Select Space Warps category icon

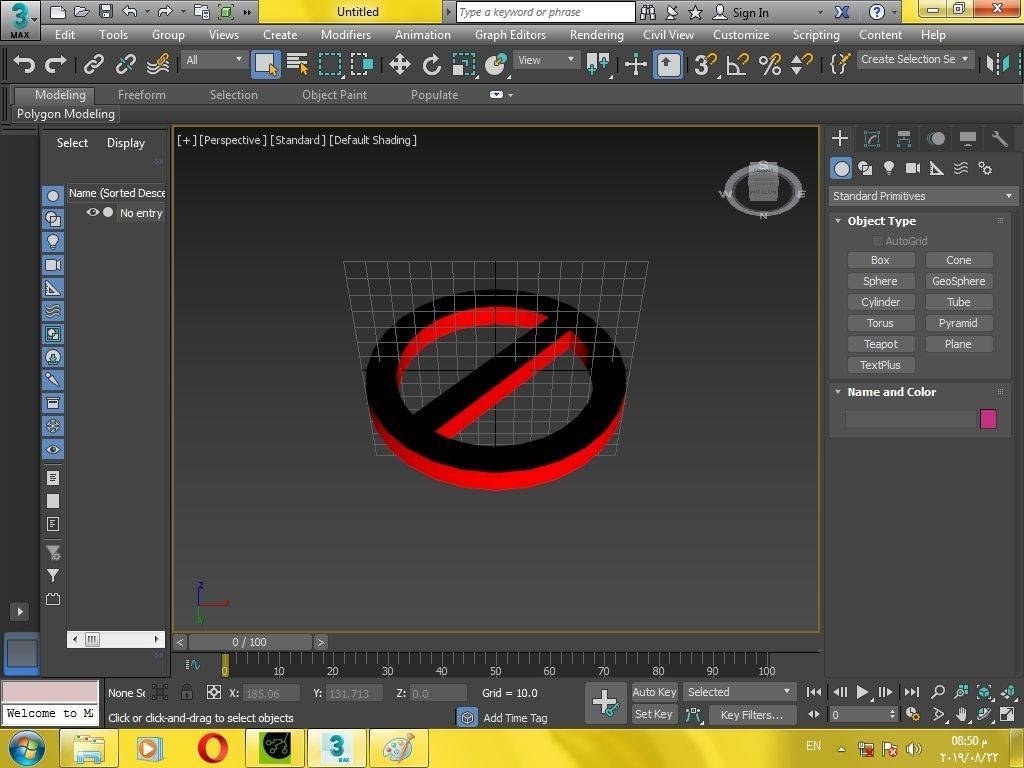(x=961, y=168)
